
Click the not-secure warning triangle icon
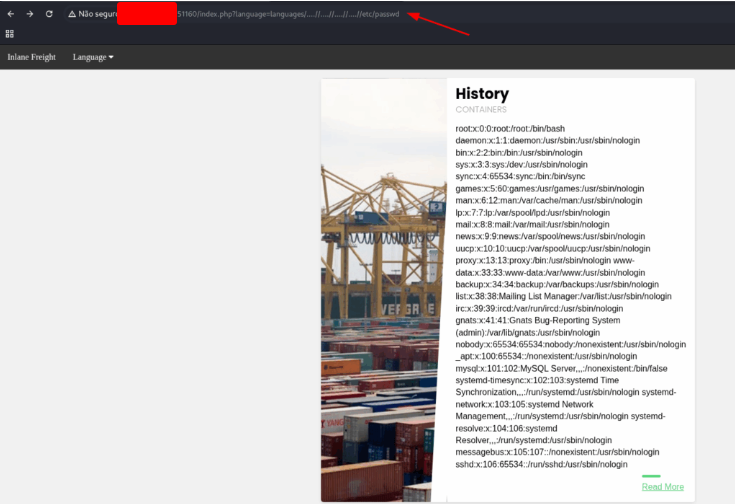point(72,14)
